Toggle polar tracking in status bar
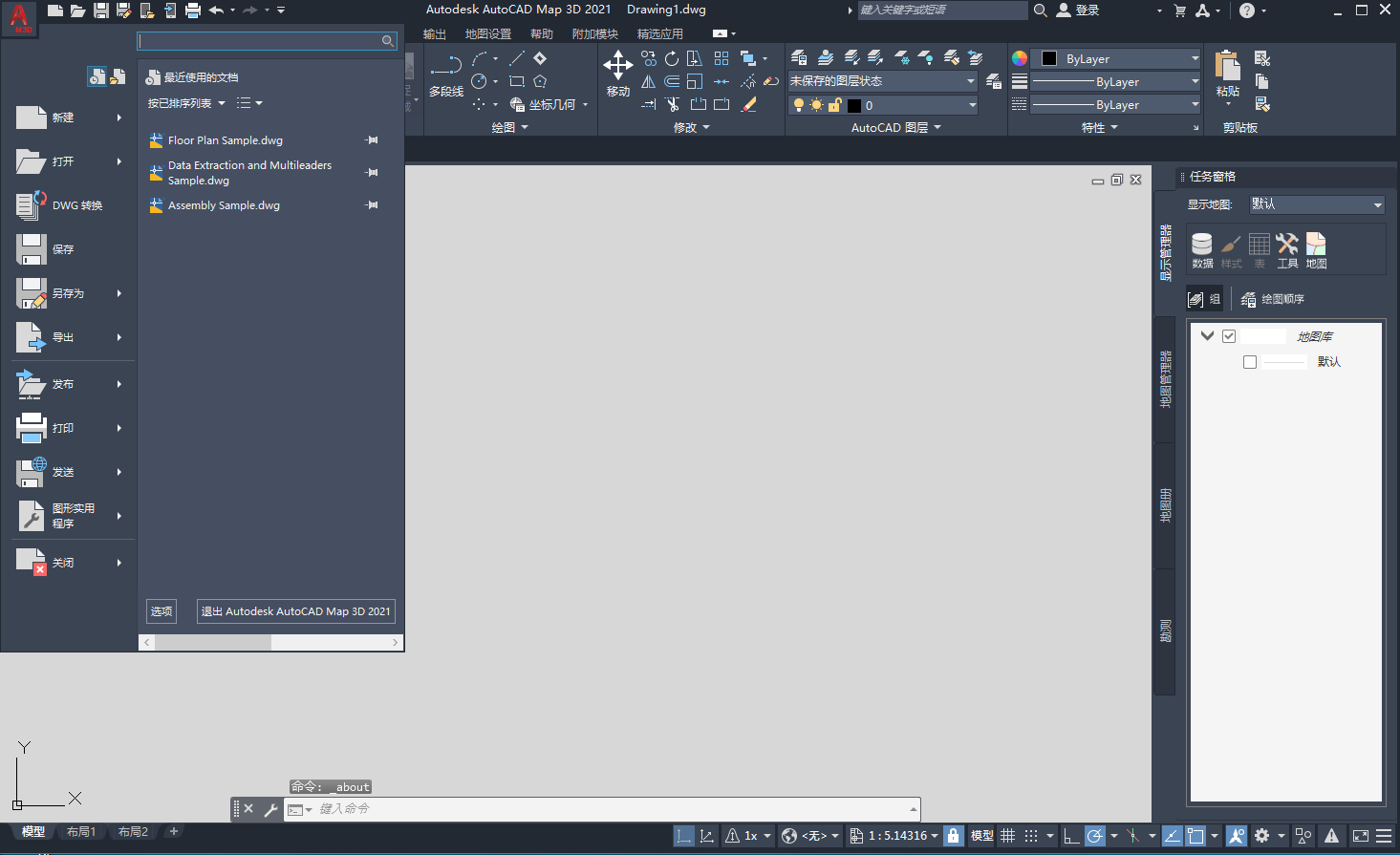The width and height of the screenshot is (1400, 855). (1095, 836)
